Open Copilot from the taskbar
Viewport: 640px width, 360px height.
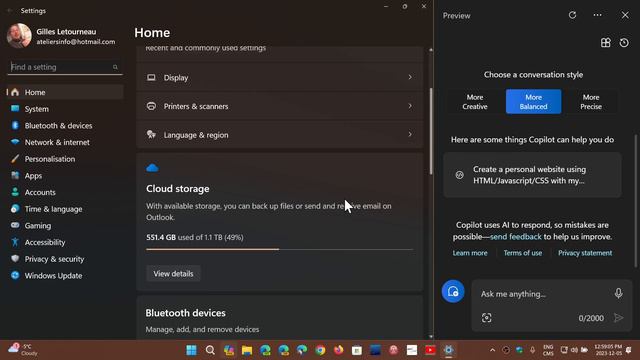[229, 350]
